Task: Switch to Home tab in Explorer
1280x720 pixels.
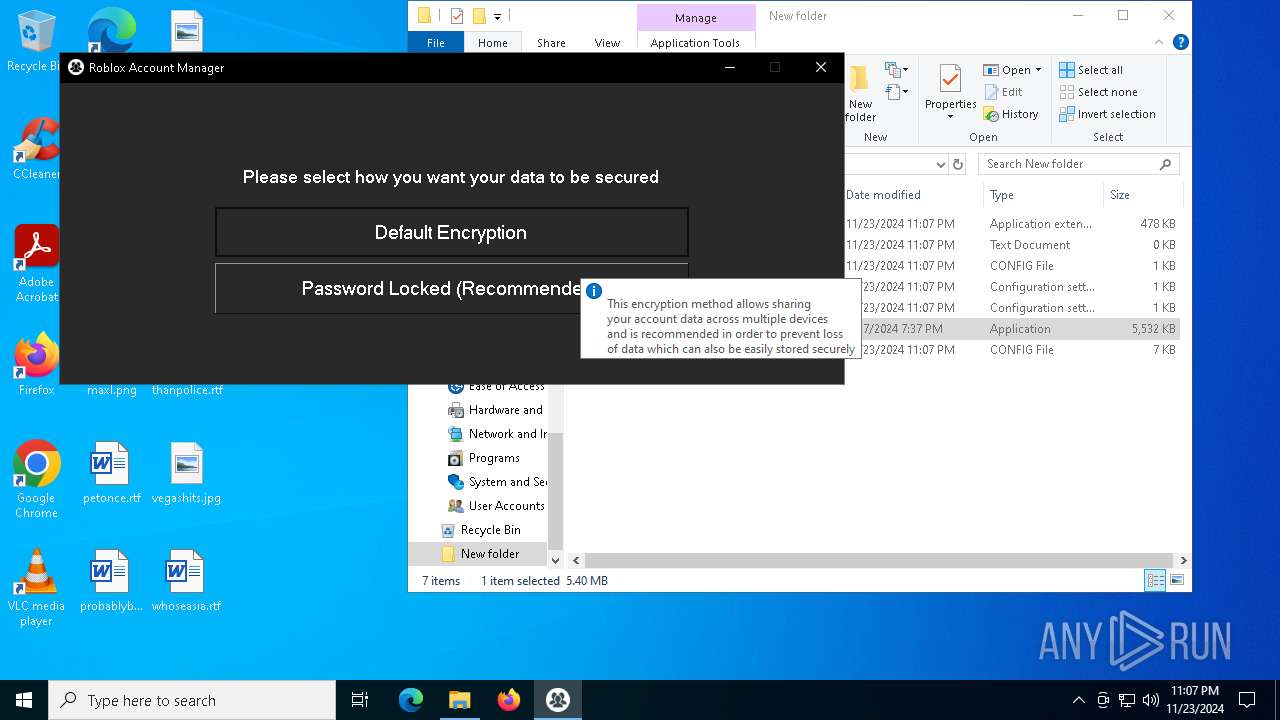Action: [492, 43]
